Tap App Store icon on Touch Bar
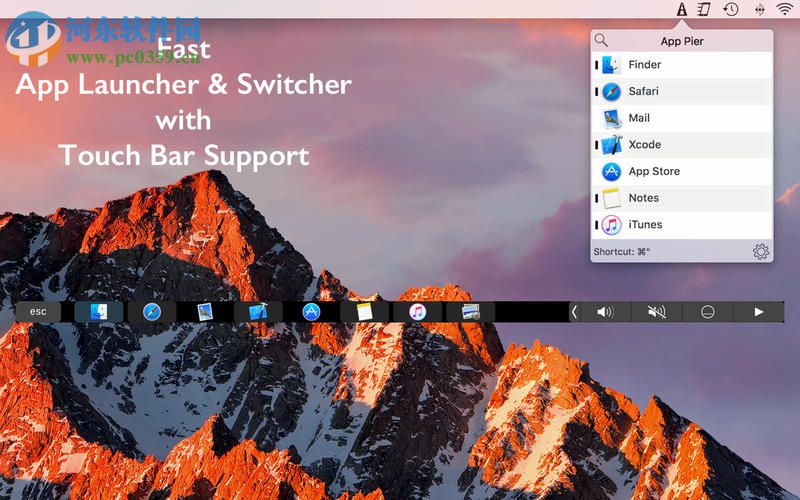This screenshot has height=500, width=800. pyautogui.click(x=311, y=312)
